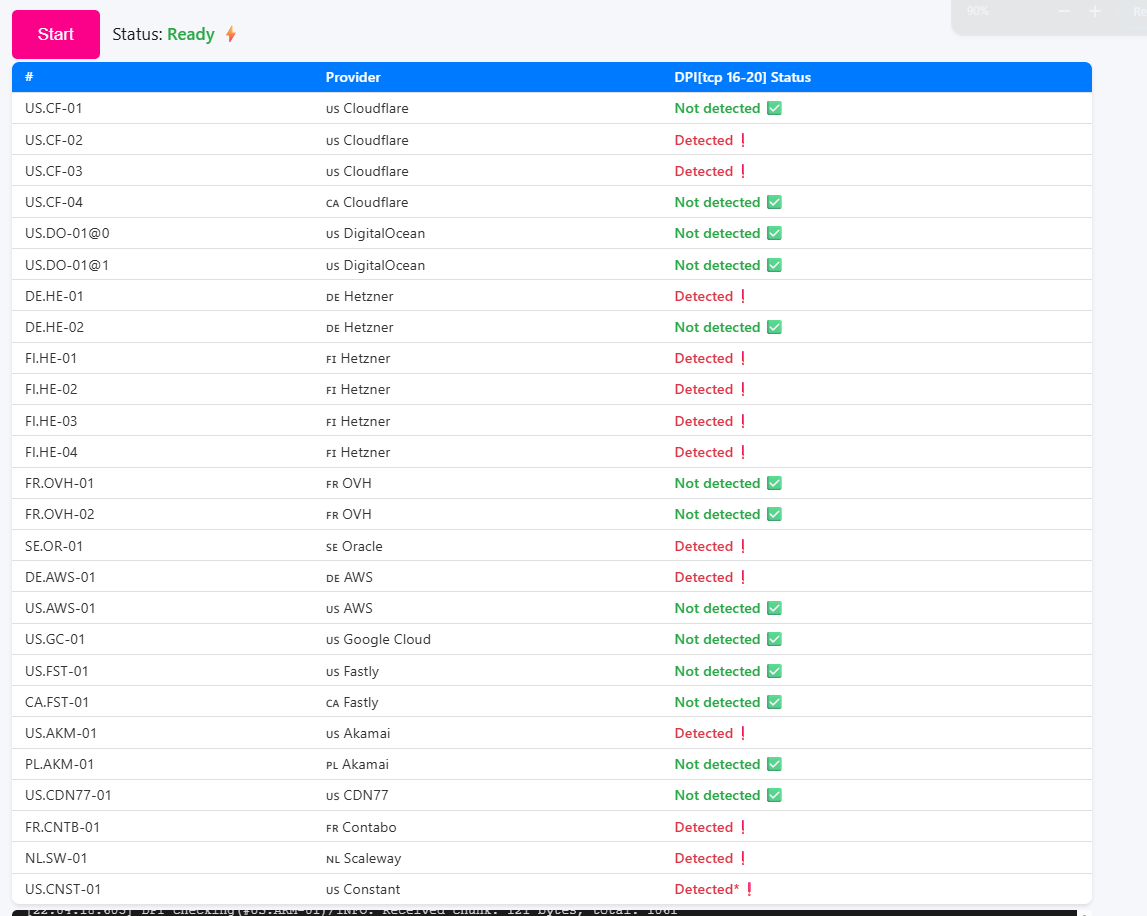This screenshot has height=916, width=1147.
Task: Click 'Not detected' status in US.GC-01 row
Action: coord(718,639)
